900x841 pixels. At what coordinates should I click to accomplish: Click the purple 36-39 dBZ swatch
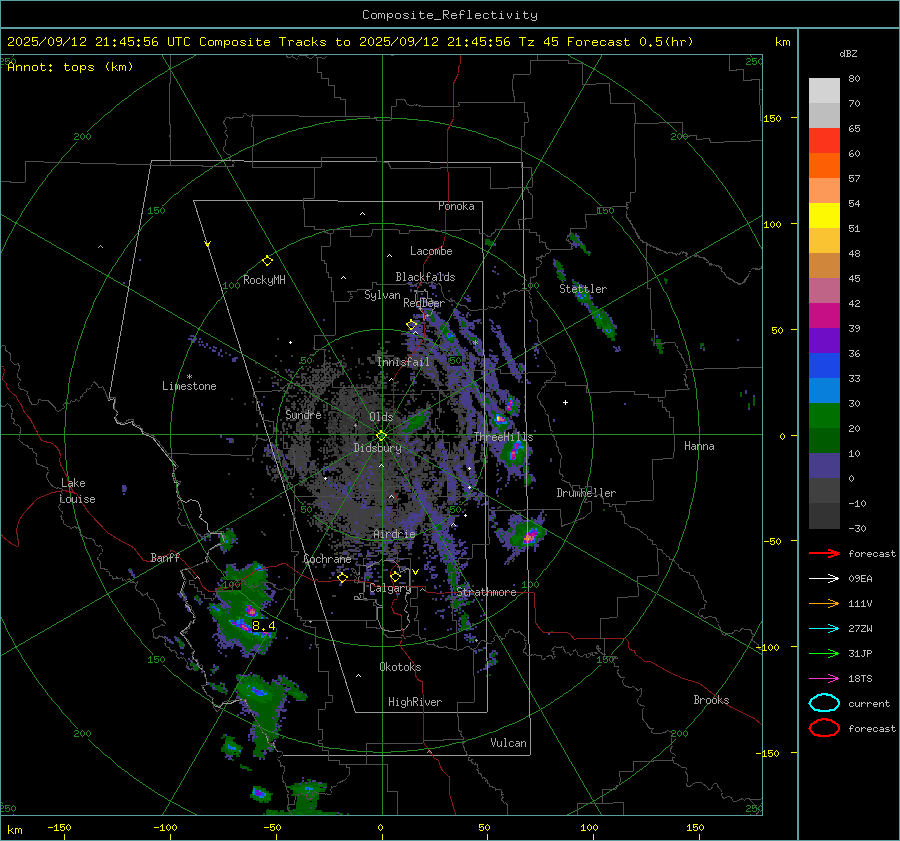click(x=824, y=340)
